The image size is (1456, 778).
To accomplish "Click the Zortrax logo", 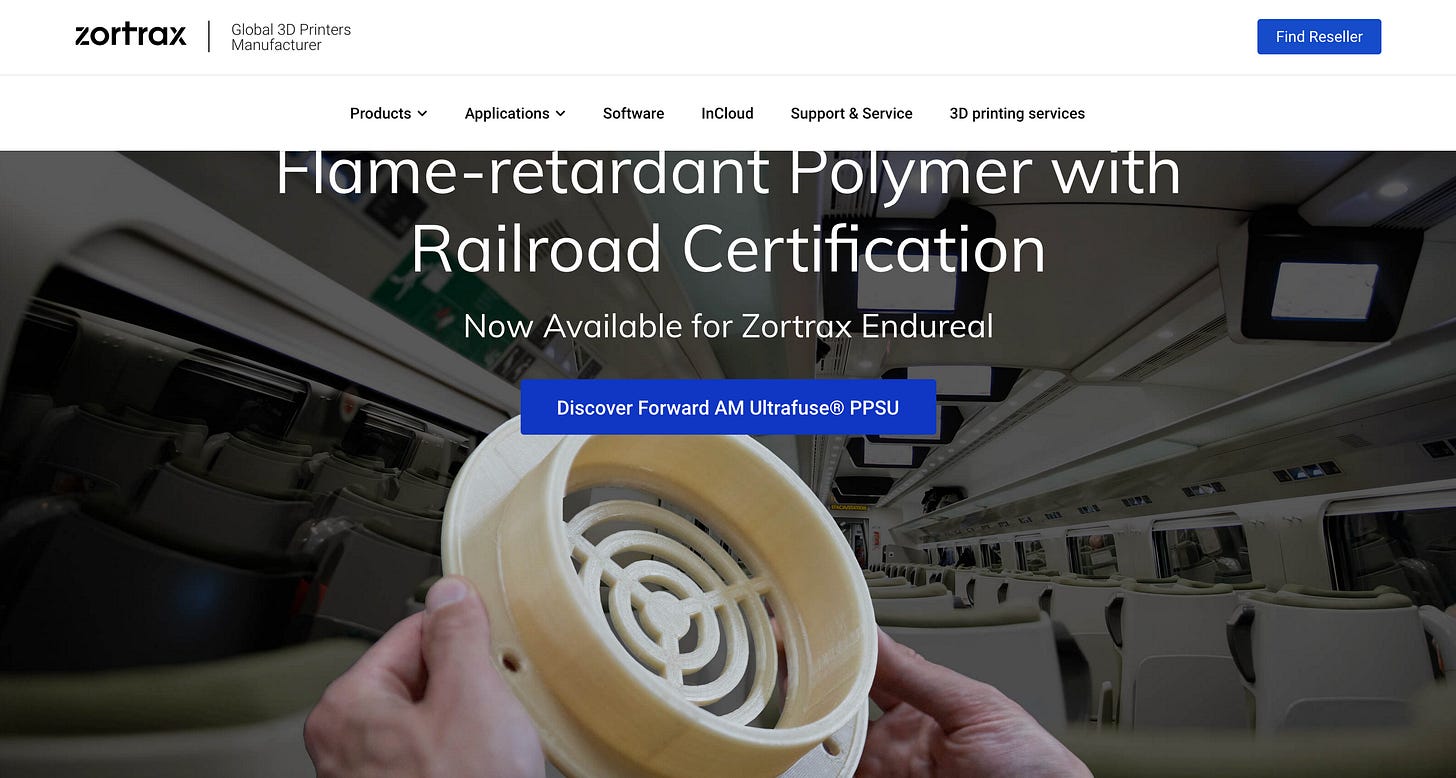I will 131,36.
